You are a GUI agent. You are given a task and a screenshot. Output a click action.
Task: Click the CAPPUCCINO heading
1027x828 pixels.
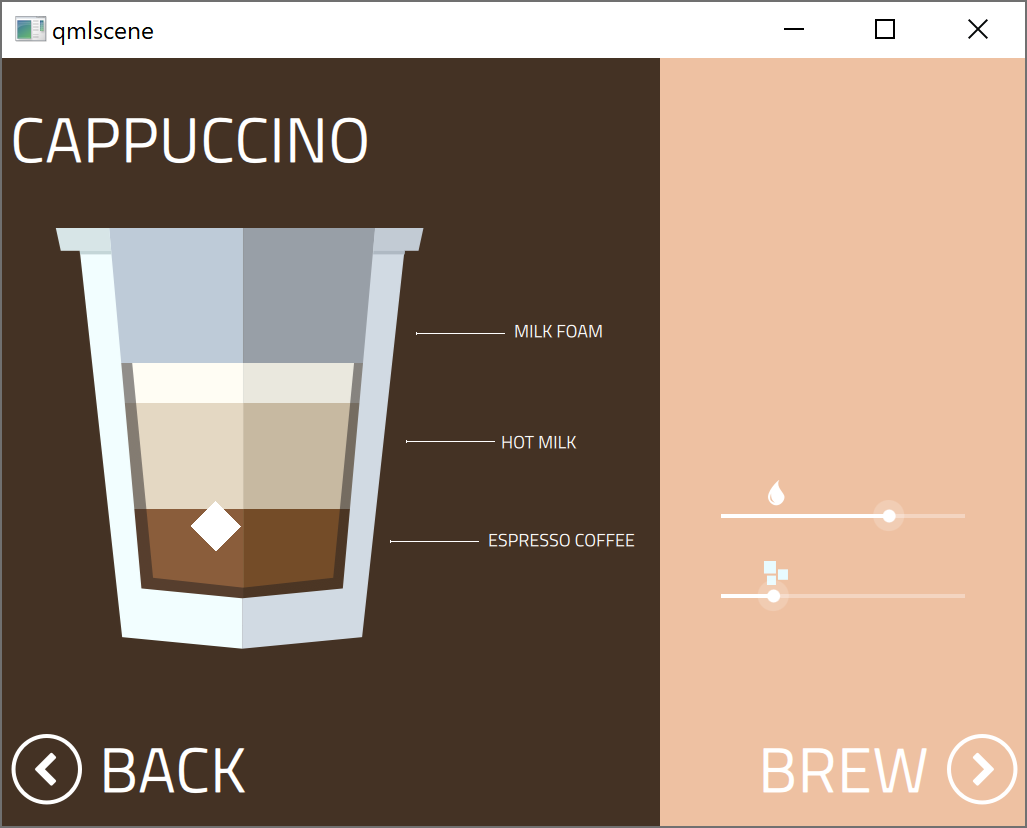190,142
